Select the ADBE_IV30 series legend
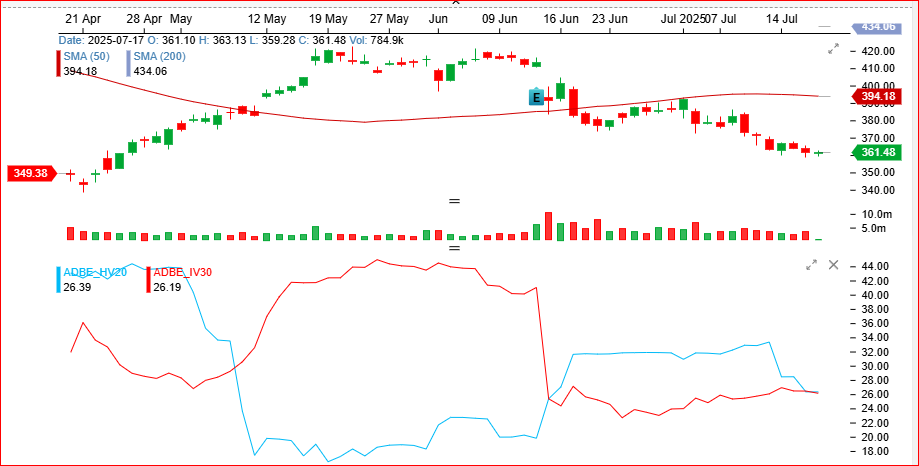919x466 pixels. [182, 272]
